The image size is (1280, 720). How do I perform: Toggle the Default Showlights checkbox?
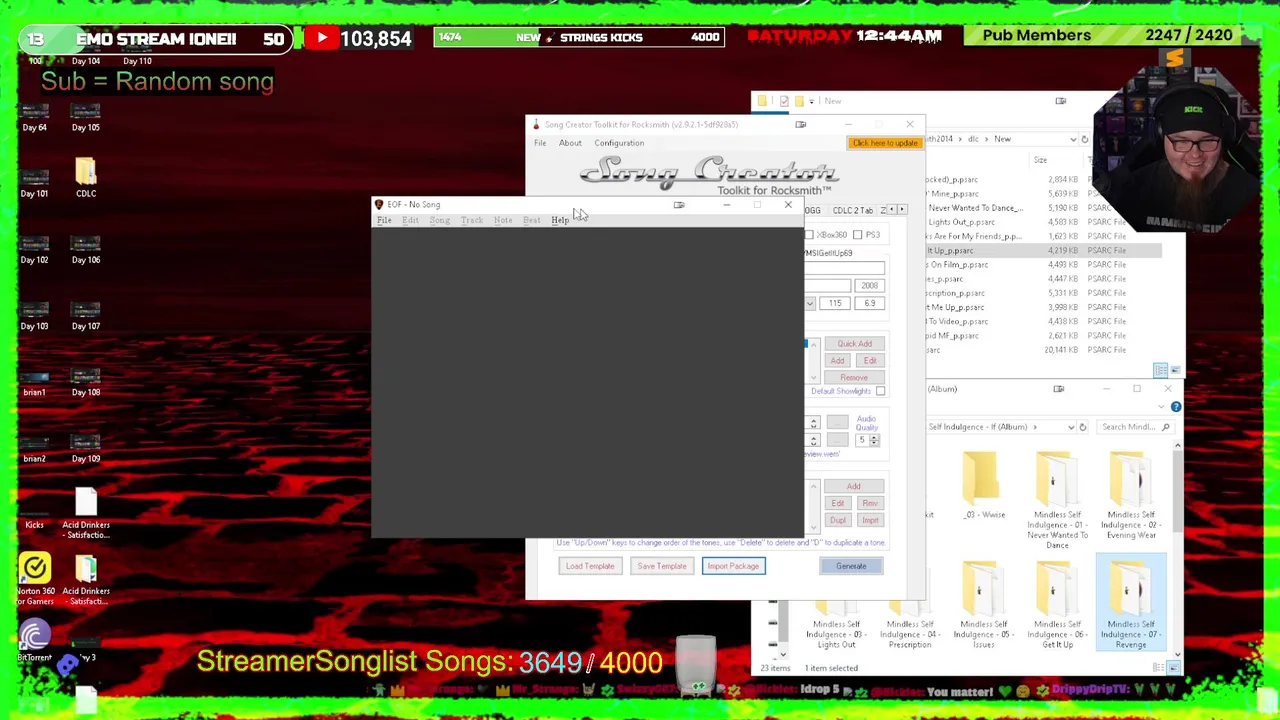pos(880,391)
